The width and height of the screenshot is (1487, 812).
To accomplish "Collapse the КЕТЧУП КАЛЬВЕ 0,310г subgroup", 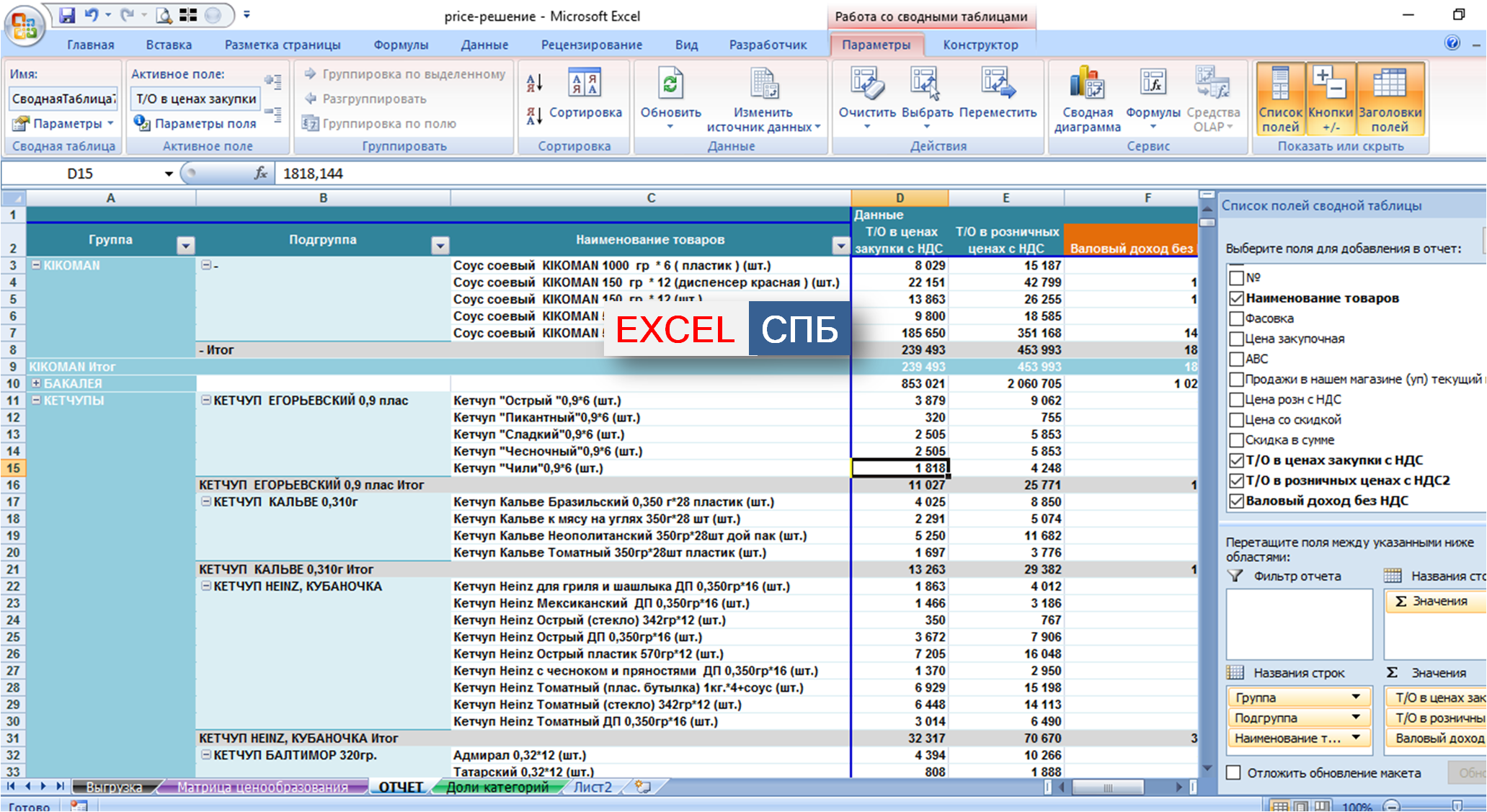I will click(206, 501).
